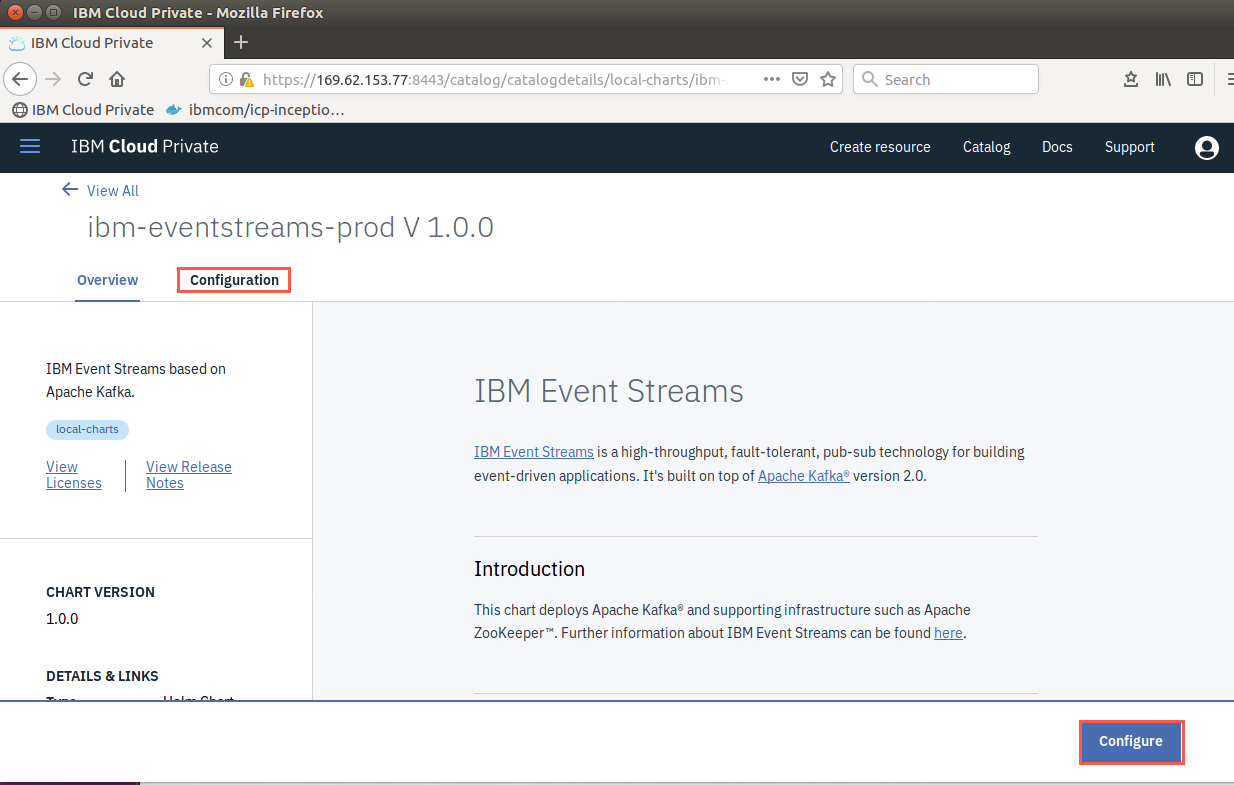Click the IBM Cloud Private header logo
Viewport: 1234px width, 785px height.
click(x=145, y=147)
